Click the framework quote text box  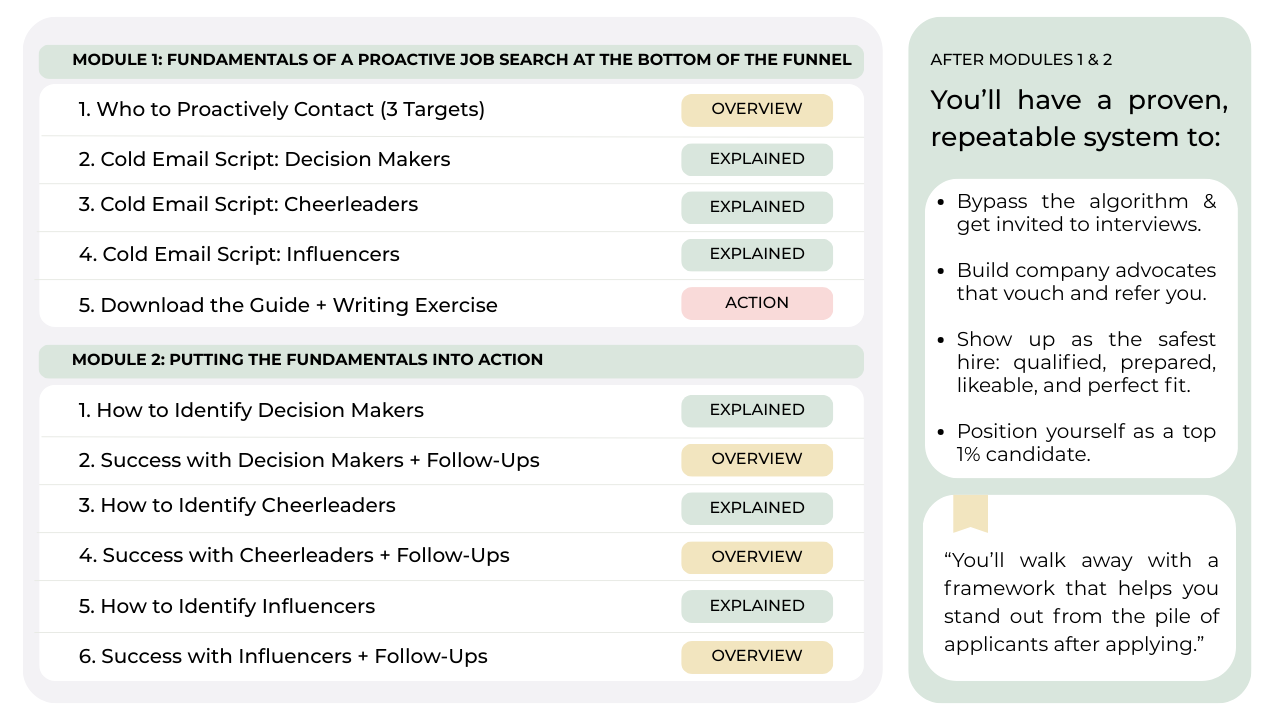(1080, 602)
